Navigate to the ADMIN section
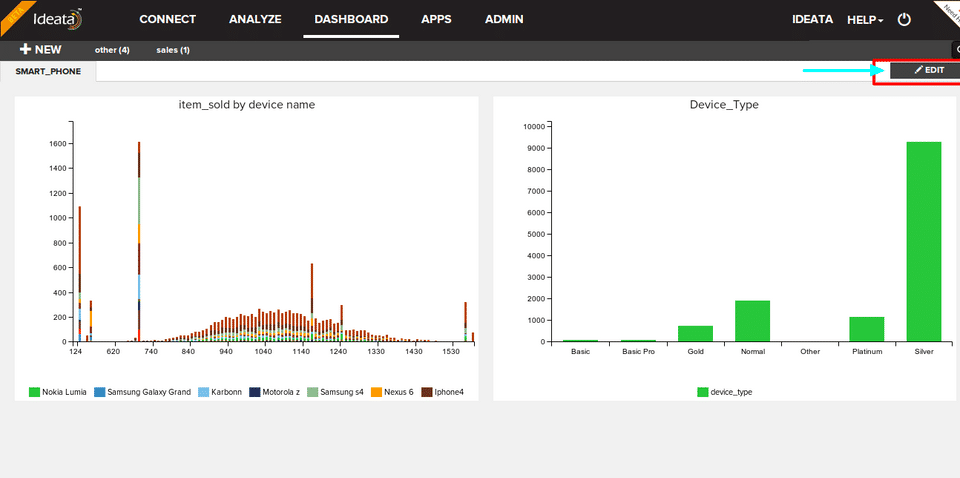The width and height of the screenshot is (960, 478). tap(504, 19)
